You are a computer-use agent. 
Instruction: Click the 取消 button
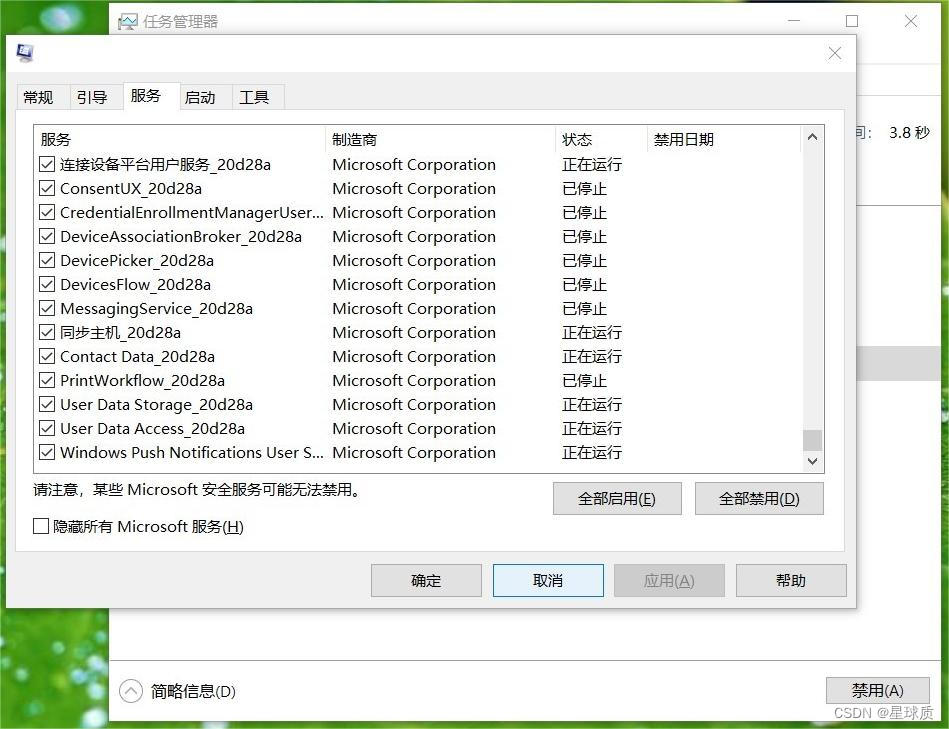(x=548, y=581)
